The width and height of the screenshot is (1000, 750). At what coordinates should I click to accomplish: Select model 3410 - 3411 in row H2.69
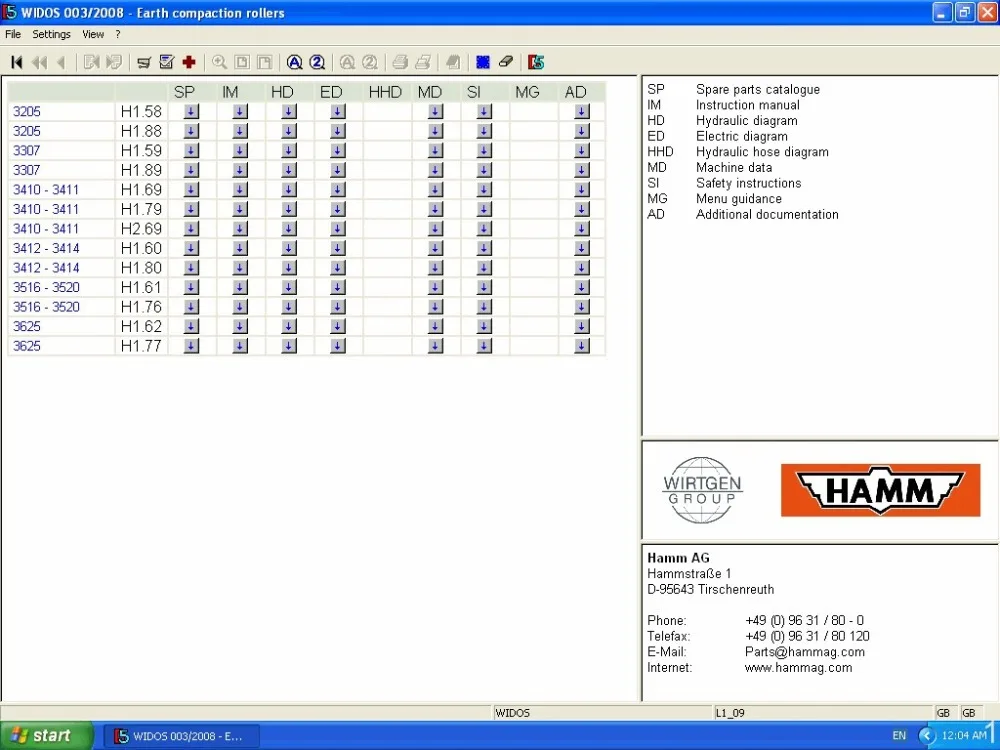[46, 229]
